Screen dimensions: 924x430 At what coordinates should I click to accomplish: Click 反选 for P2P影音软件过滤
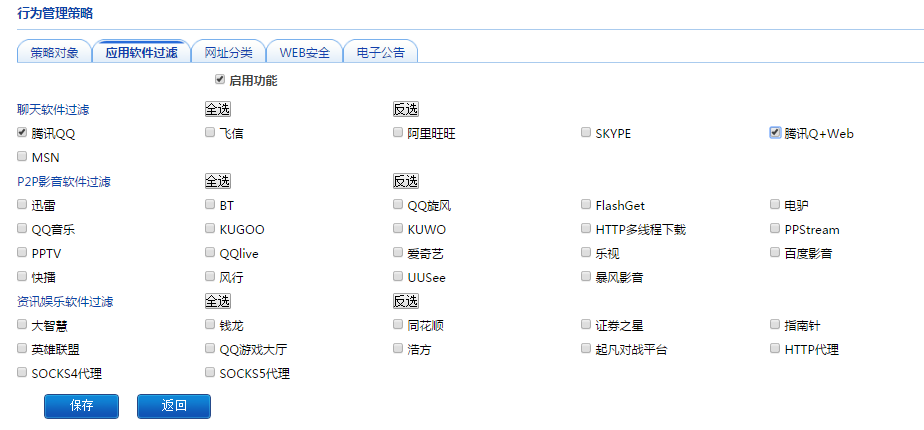(405, 181)
